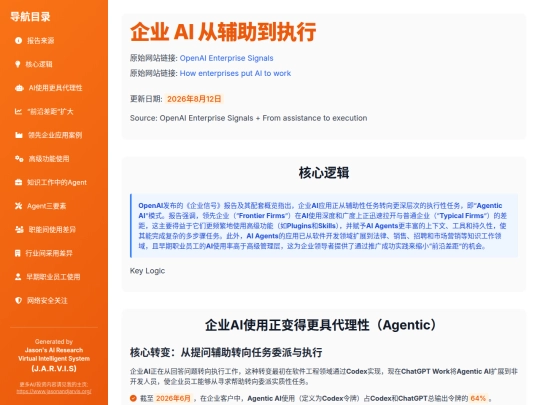Click the tools icon beside Agent三要素
Image resolution: width=540 pixels, height=405 pixels.
point(19,206)
